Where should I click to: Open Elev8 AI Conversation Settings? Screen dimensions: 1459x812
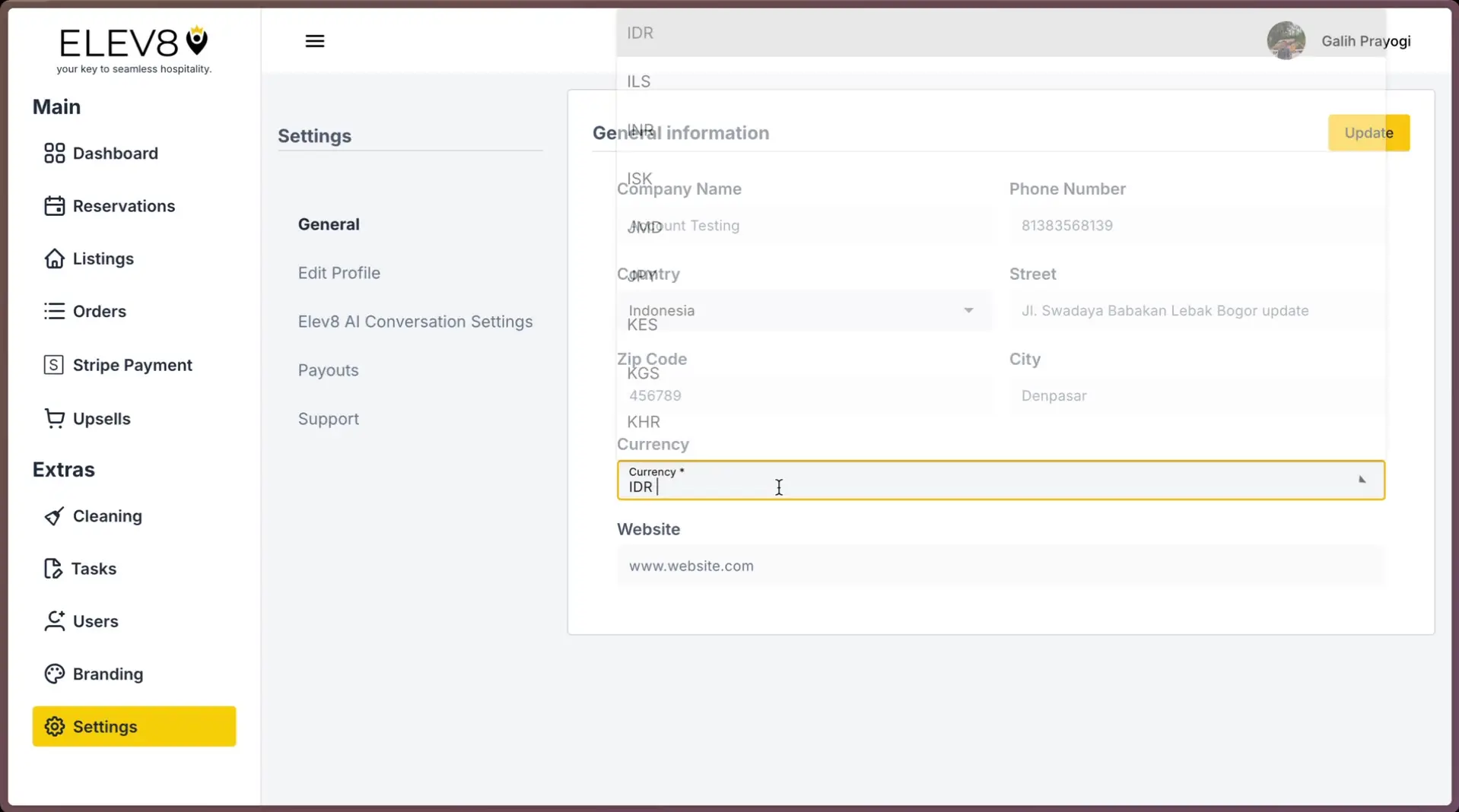click(x=415, y=321)
